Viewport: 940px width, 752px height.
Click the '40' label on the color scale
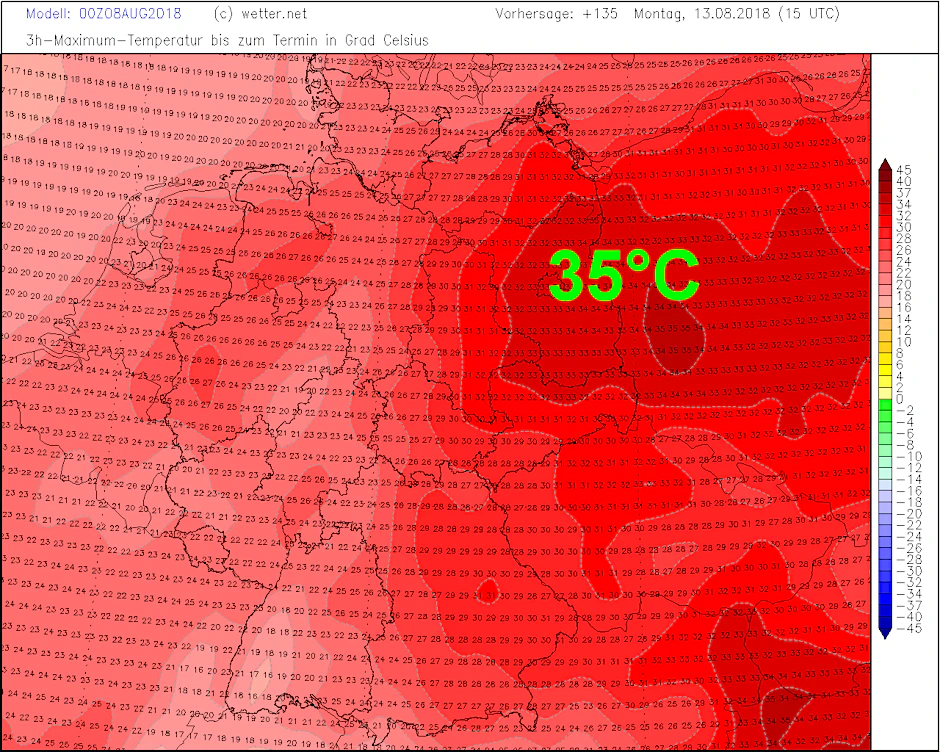pos(904,182)
